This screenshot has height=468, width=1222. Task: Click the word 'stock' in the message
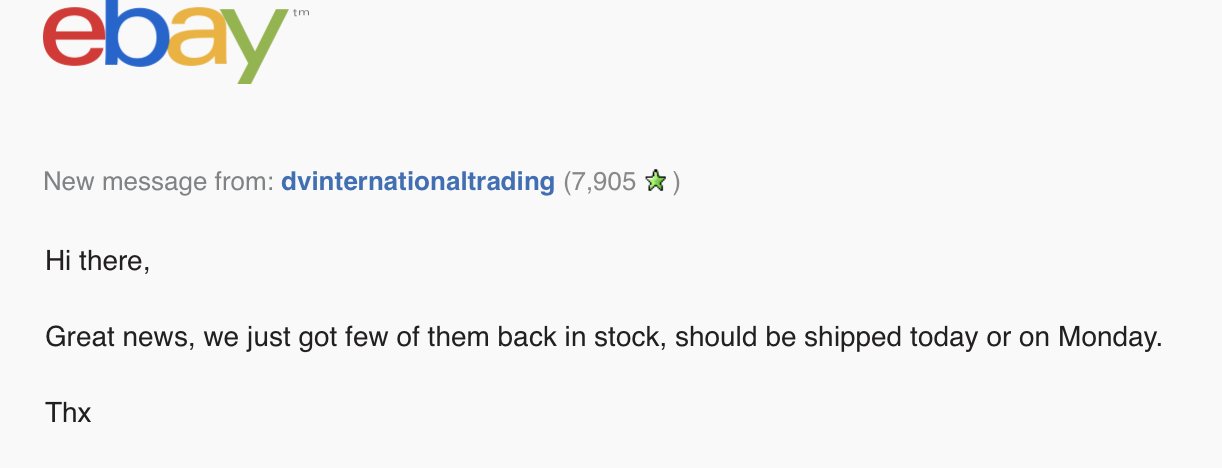(x=629, y=337)
